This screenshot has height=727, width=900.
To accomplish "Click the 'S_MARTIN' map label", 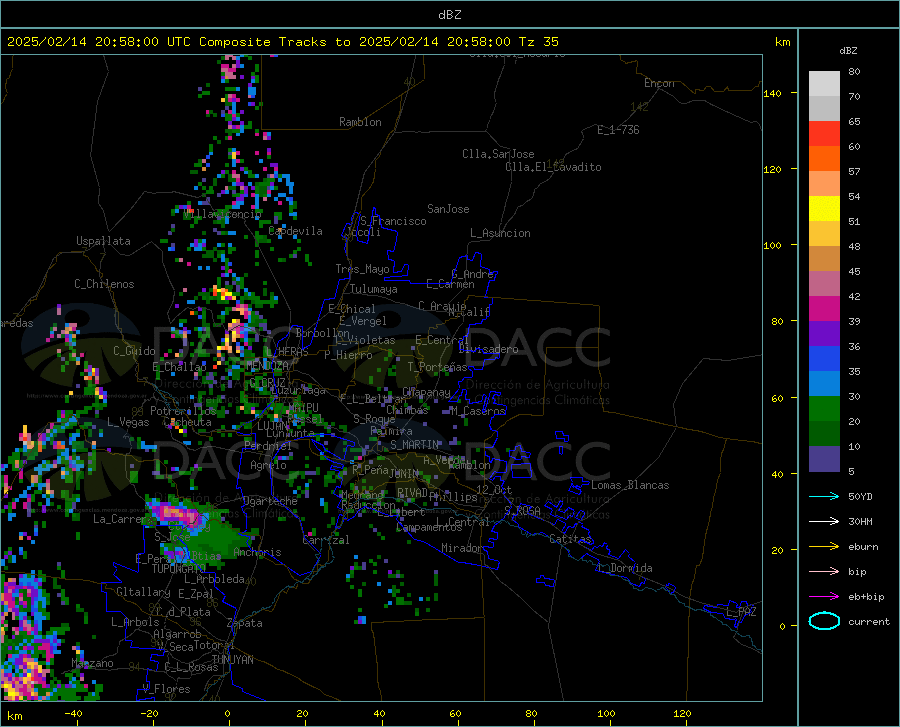I will (x=414, y=445).
